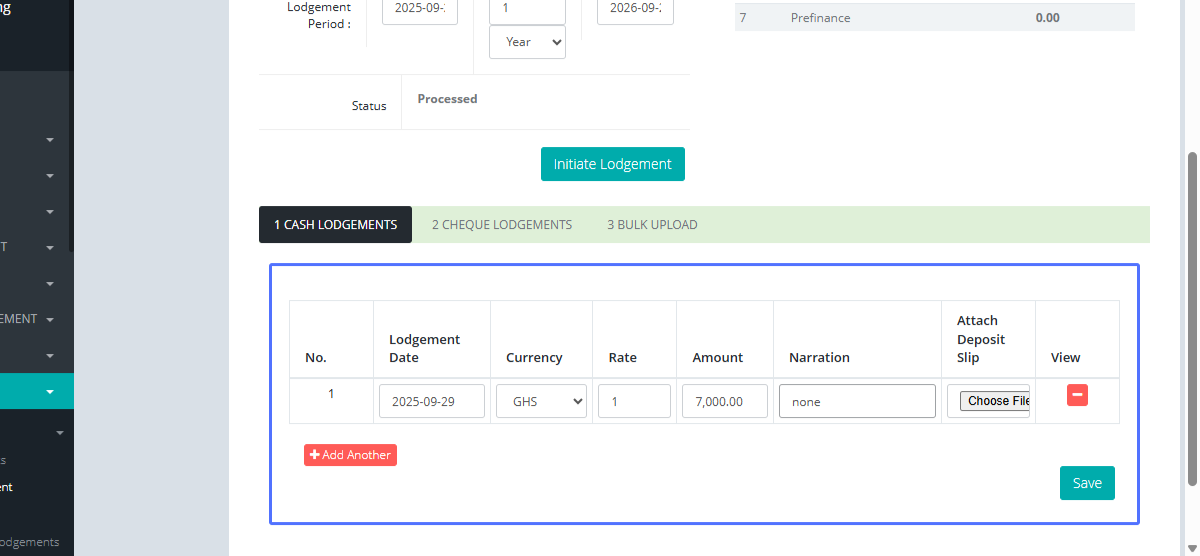Screen dimensions: 1200x556
Task: Select the Cash Lodgements tab
Action: click(335, 225)
